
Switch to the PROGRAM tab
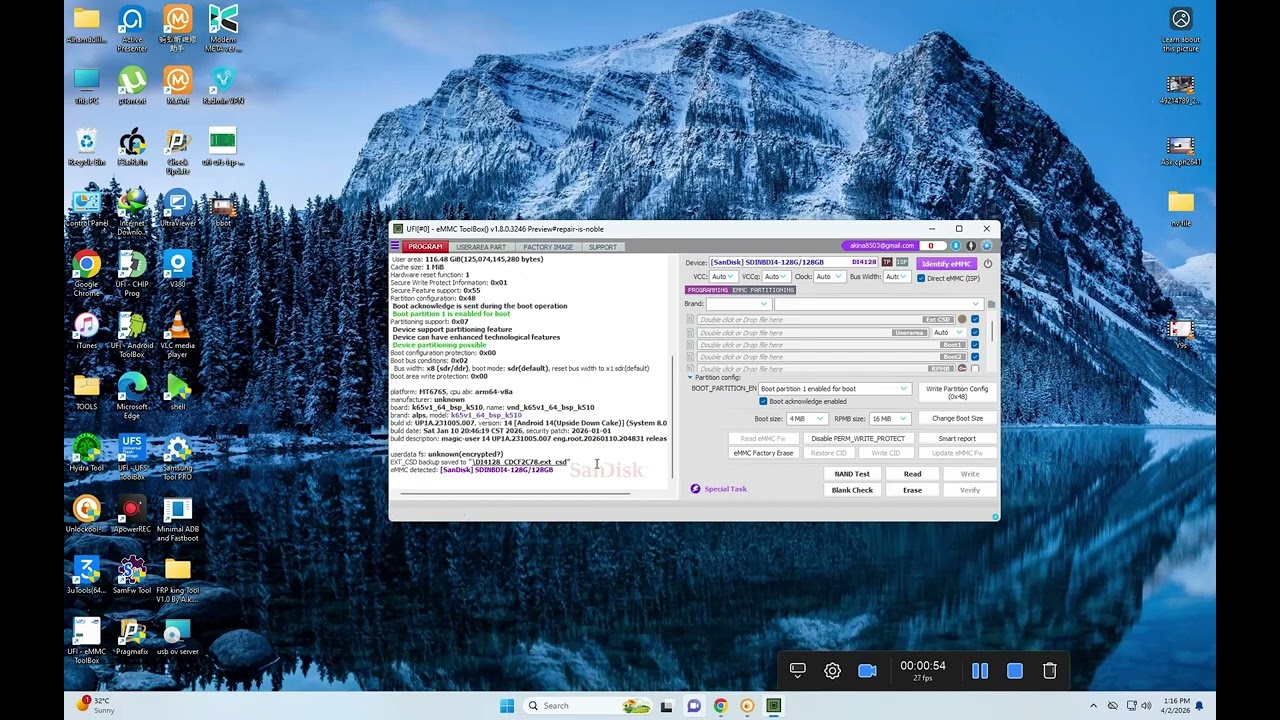coord(425,247)
